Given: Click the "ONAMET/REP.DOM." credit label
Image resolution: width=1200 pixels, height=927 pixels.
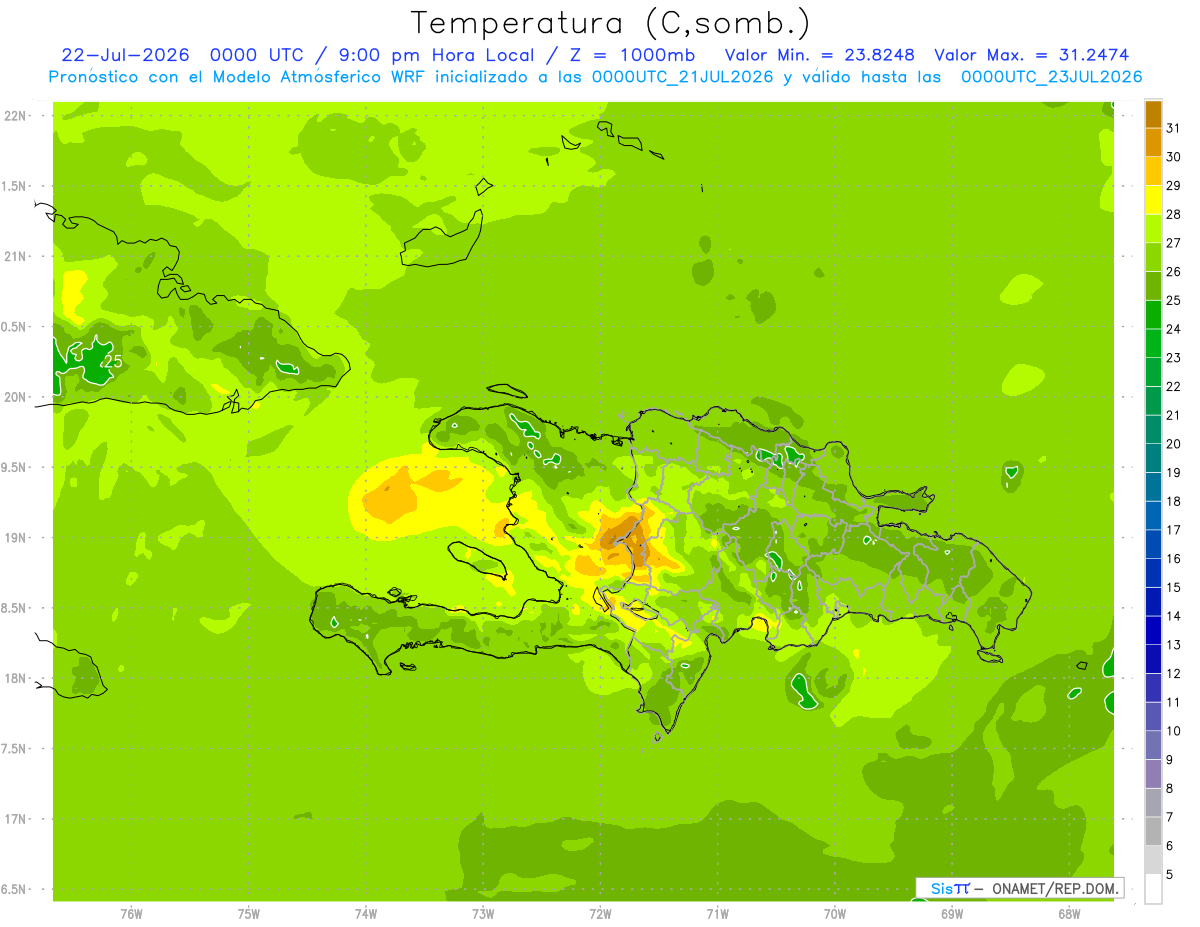Looking at the screenshot, I should click(x=1056, y=888).
